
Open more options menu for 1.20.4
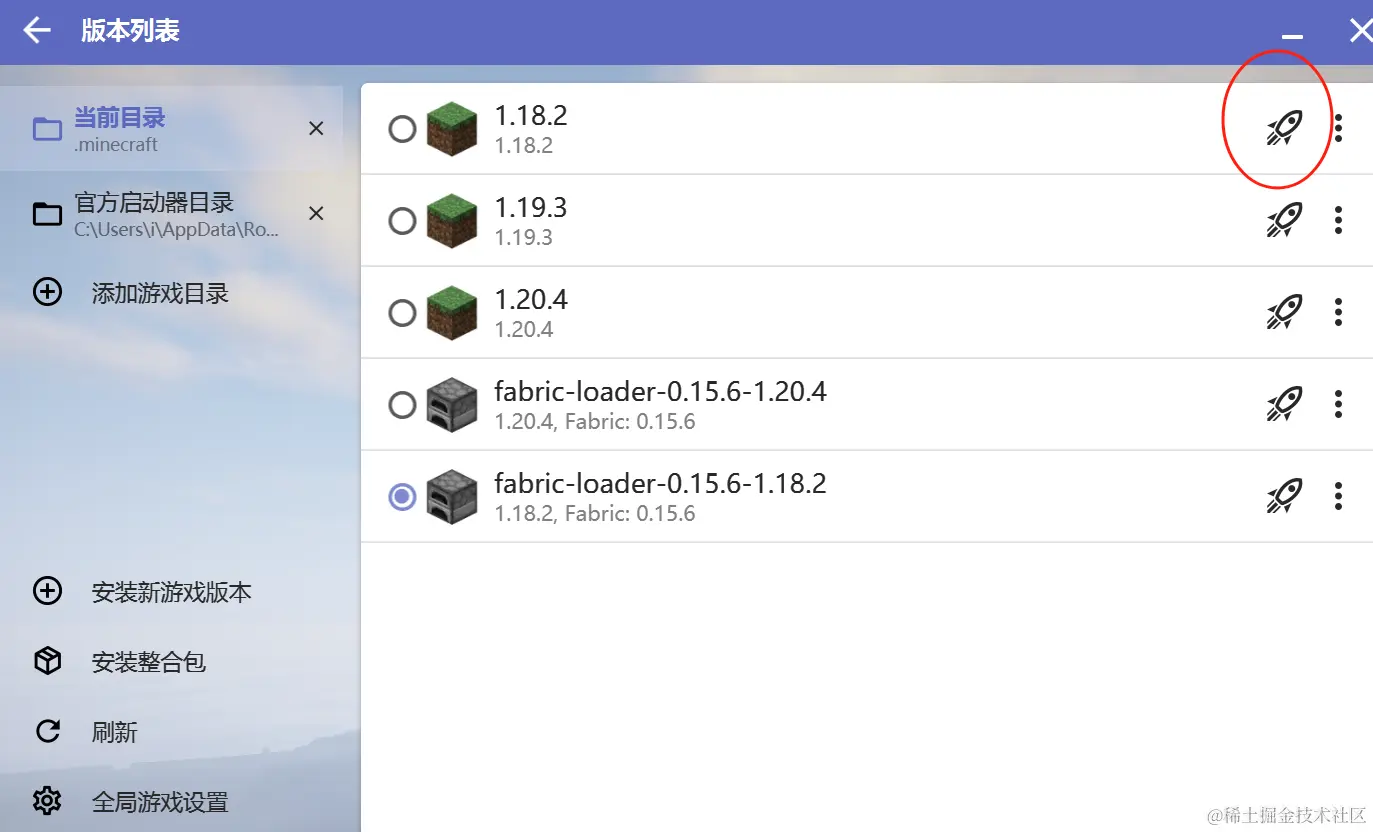(x=1338, y=312)
